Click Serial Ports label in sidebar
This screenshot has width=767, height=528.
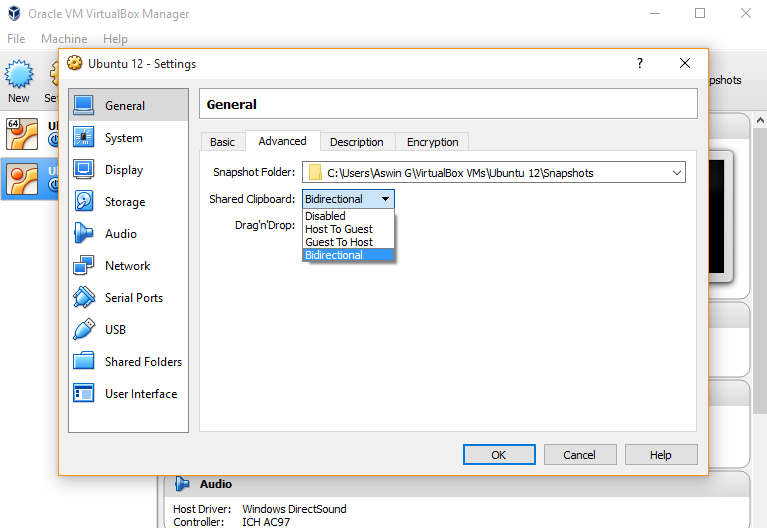pos(134,298)
